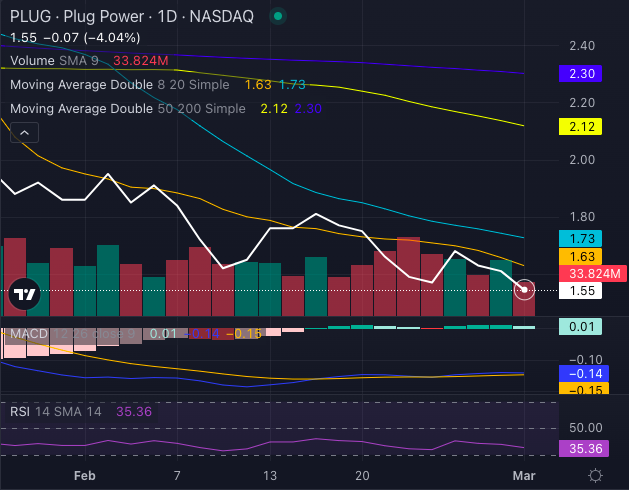Click the 2.12 yellow price axis label

point(579,126)
